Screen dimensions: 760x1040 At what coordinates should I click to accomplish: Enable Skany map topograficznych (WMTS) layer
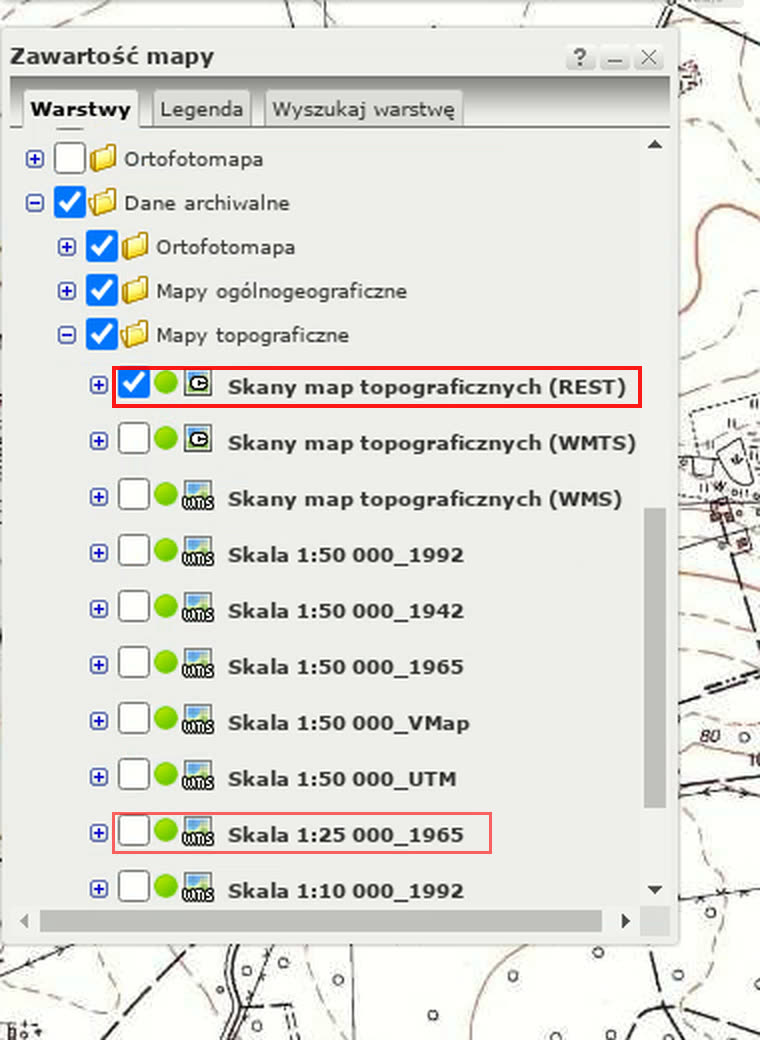point(133,439)
